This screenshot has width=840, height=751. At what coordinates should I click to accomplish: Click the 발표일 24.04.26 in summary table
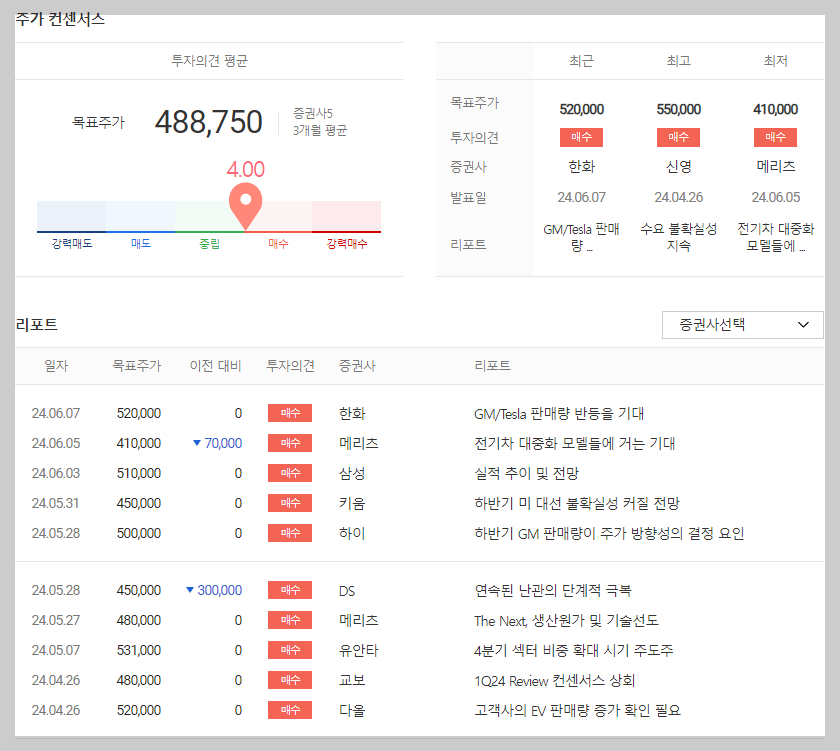click(x=679, y=198)
